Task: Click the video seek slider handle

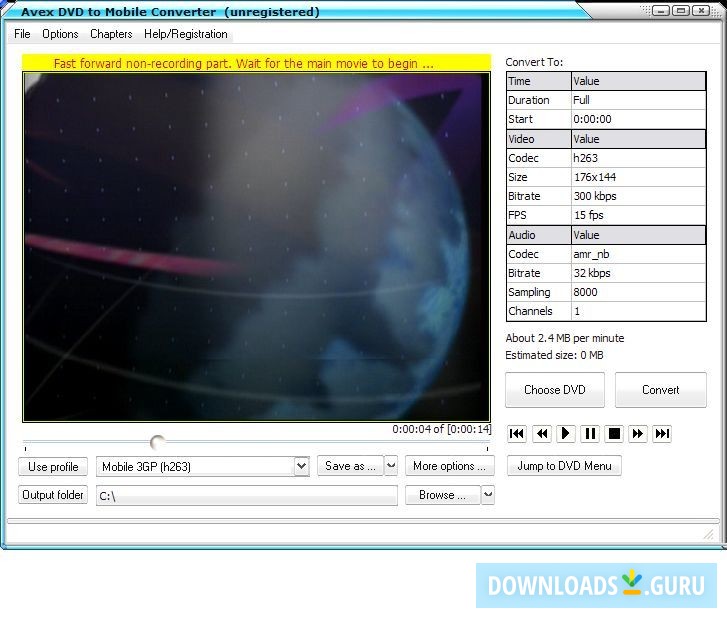Action: (x=157, y=442)
